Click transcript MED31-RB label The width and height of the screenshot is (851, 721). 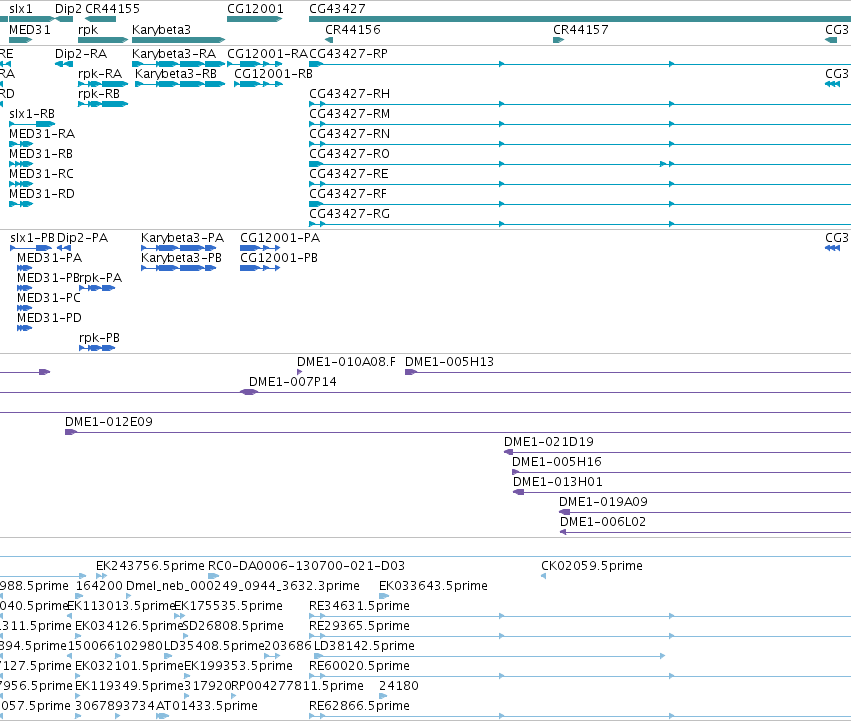click(x=41, y=154)
